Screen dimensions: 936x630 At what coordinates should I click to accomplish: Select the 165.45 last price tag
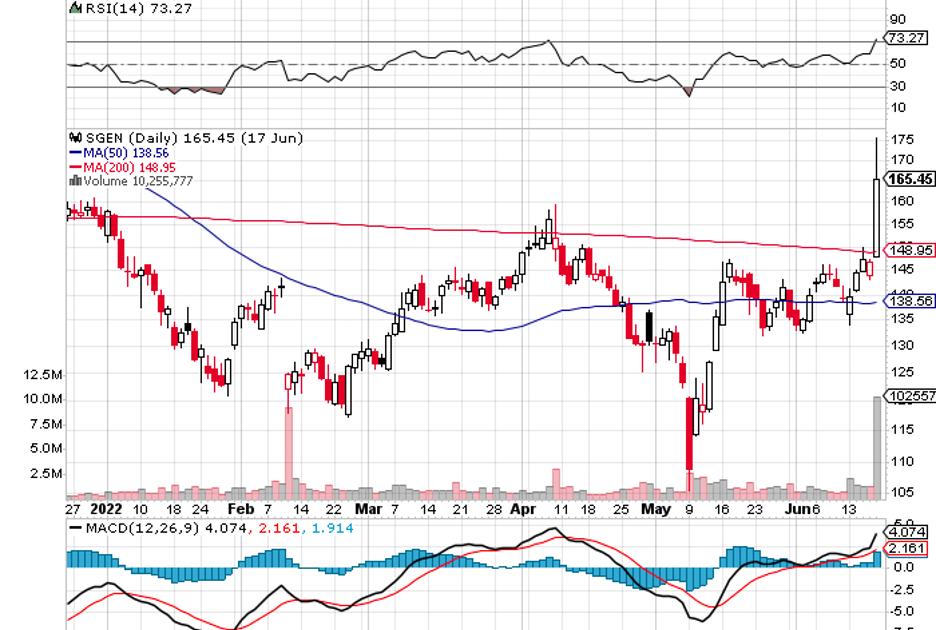tap(910, 179)
